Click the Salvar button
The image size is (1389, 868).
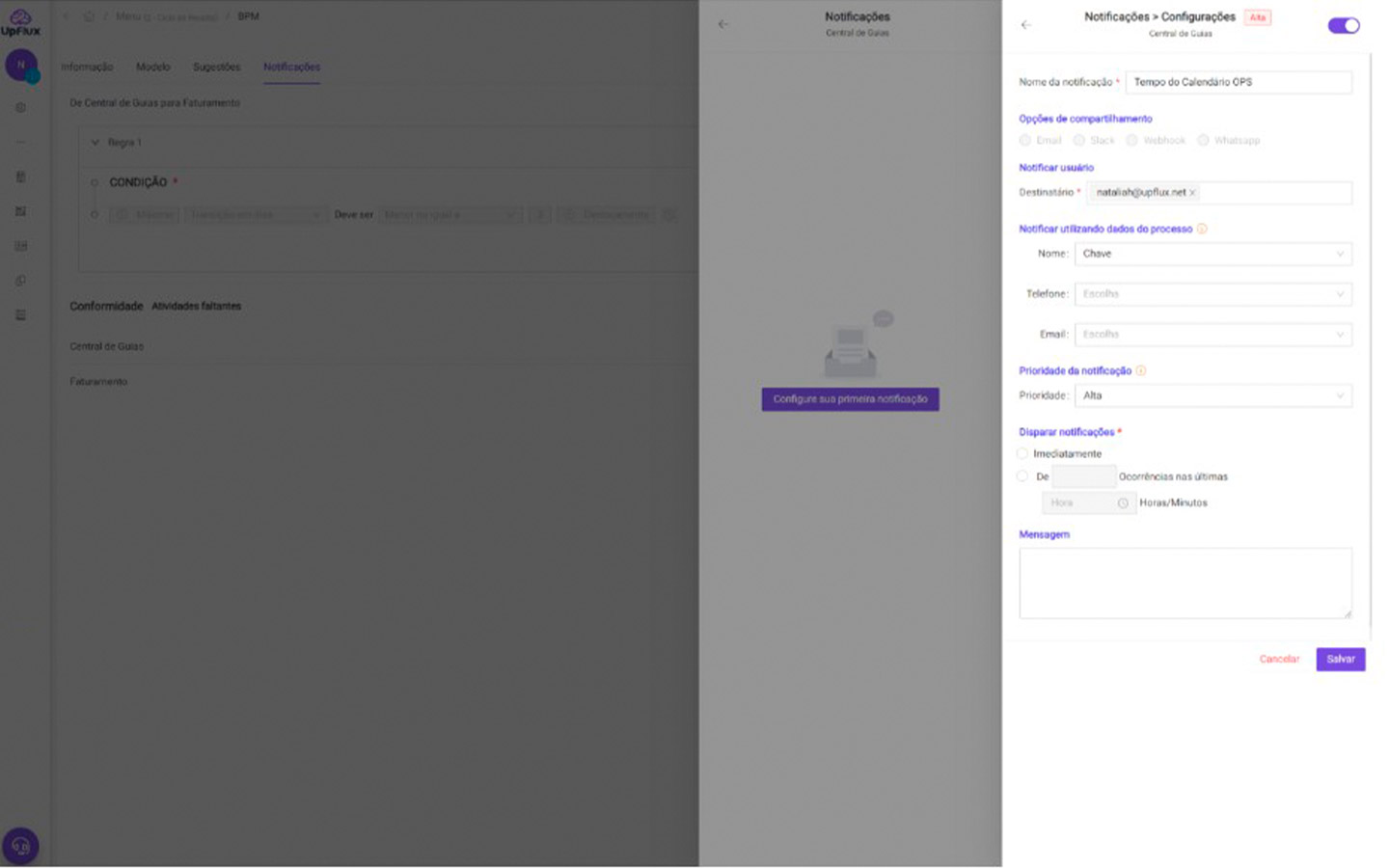coord(1340,660)
